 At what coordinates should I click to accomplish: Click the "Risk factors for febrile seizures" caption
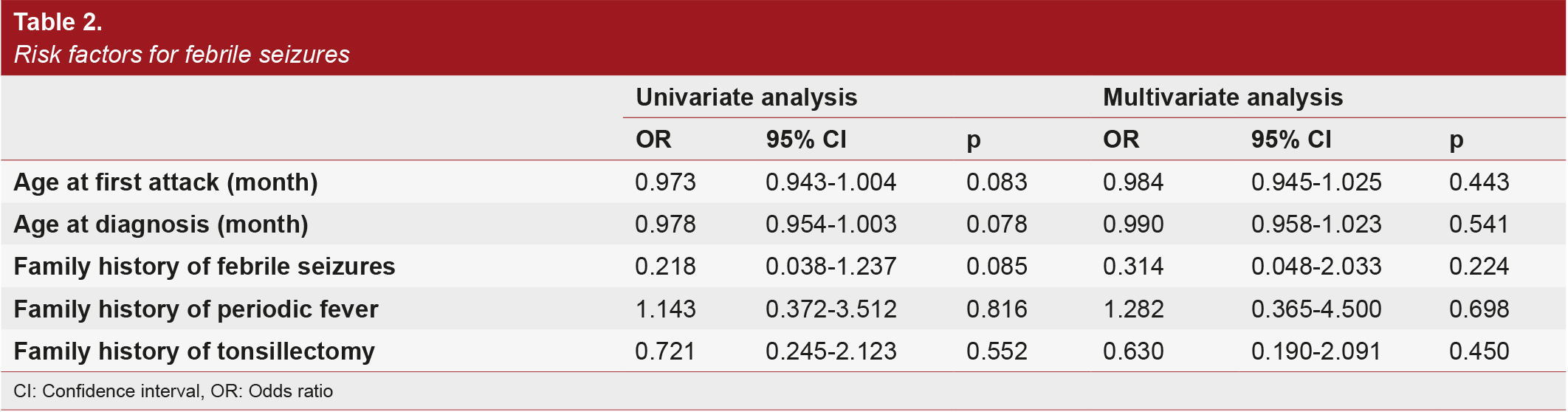(x=182, y=55)
